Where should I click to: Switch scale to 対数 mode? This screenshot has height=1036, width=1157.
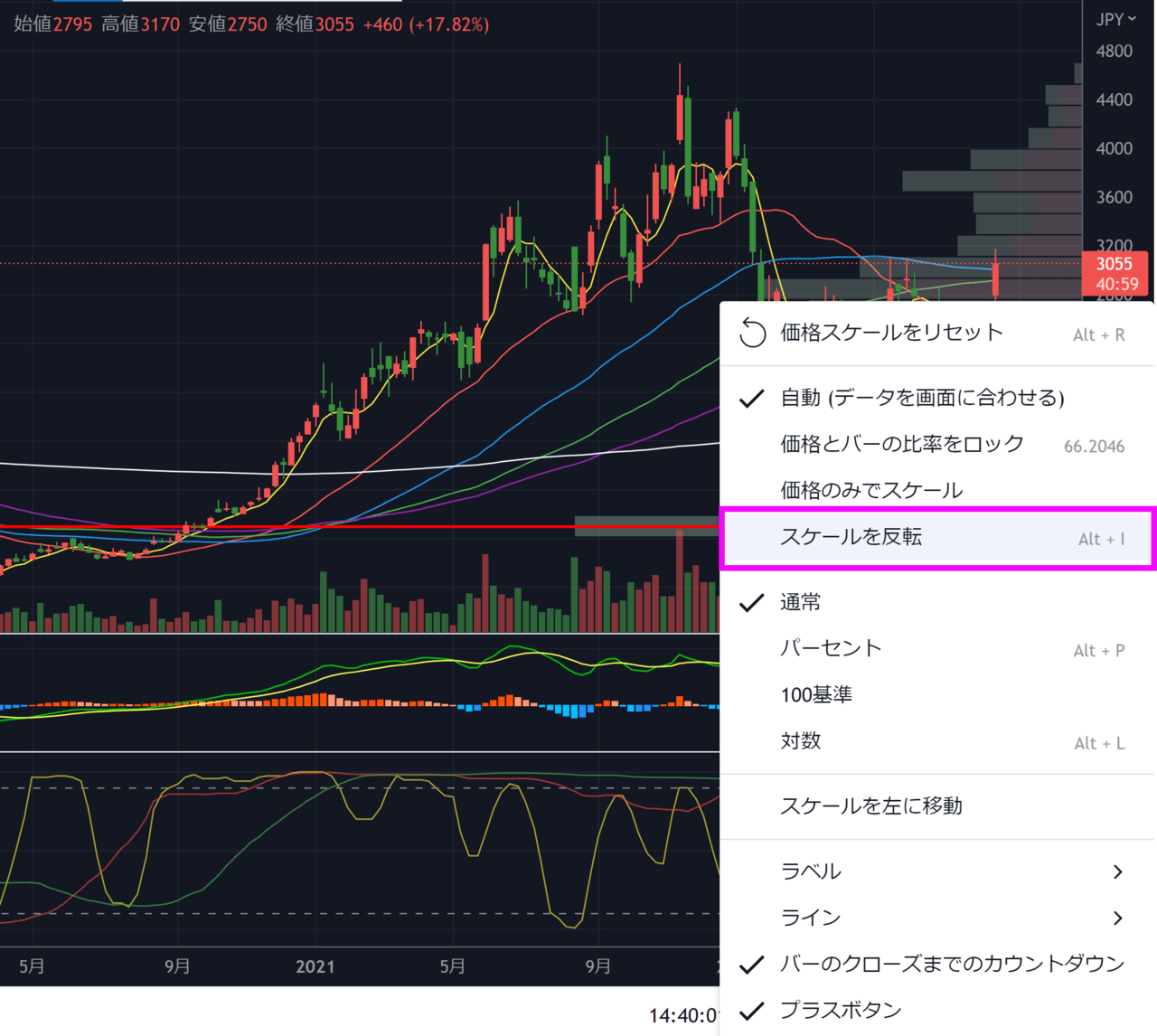936,741
